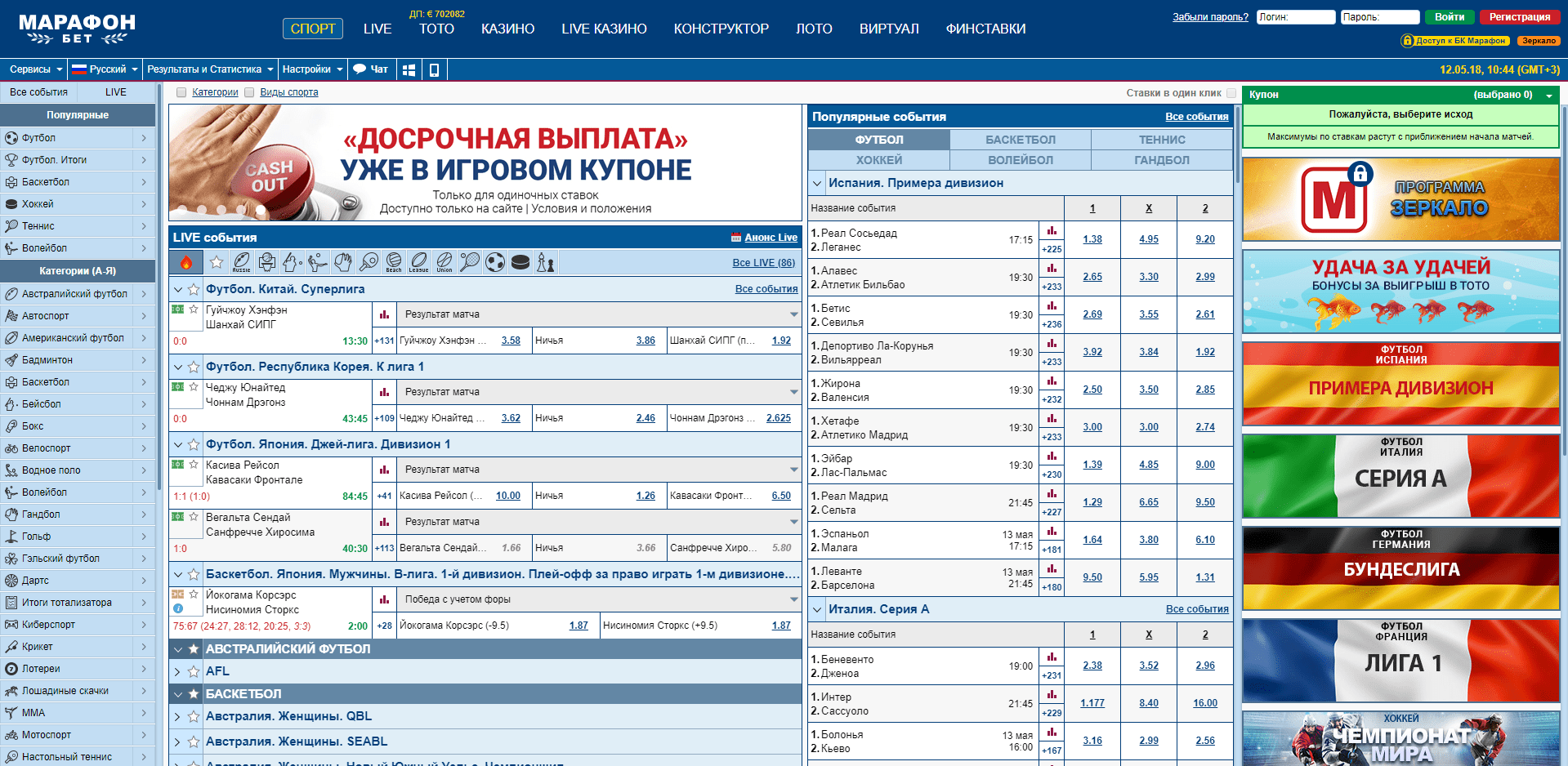The height and width of the screenshot is (766, 1568).
Task: Filter LIVE events by rugby Union icon
Action: pyautogui.click(x=444, y=262)
